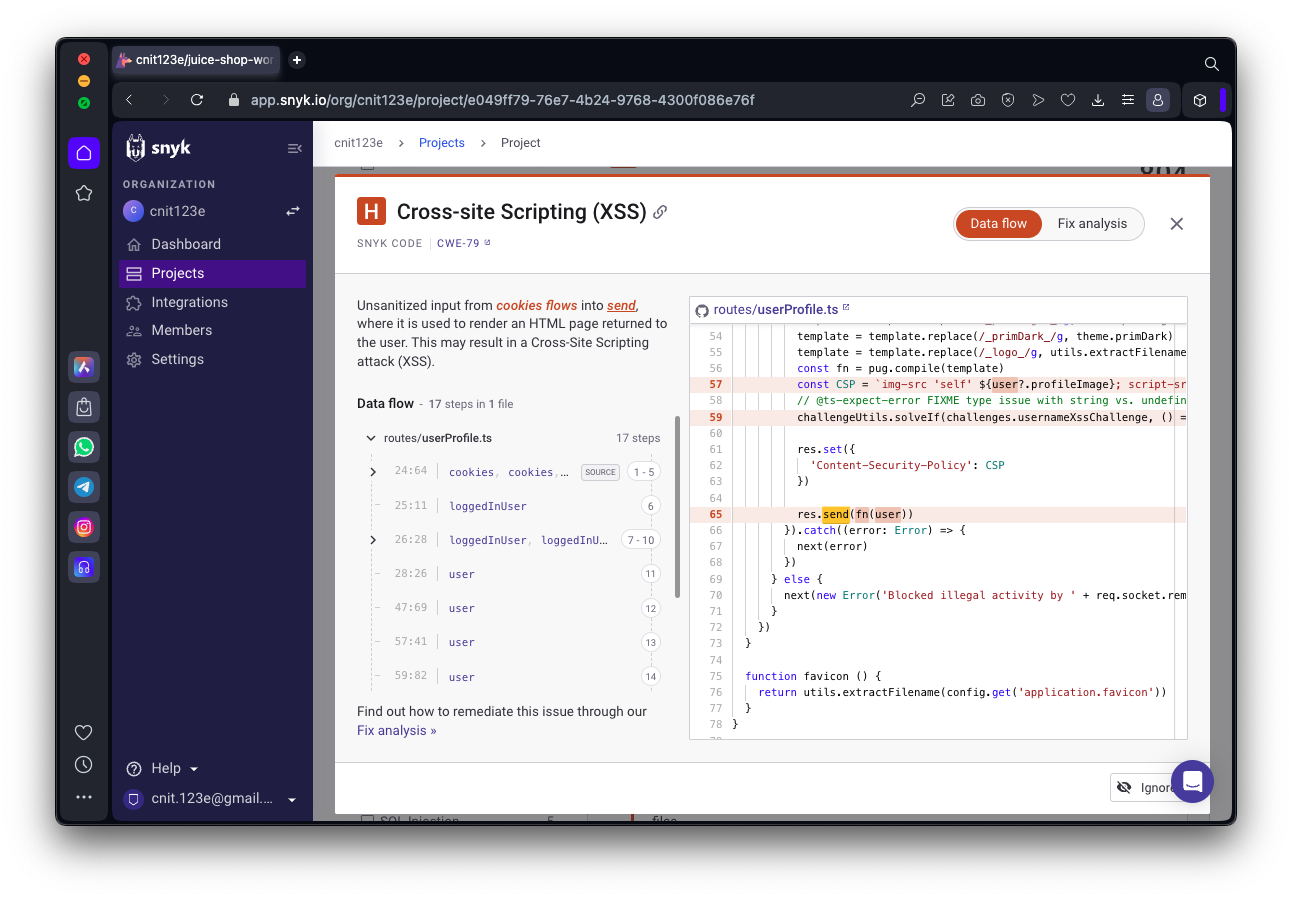Click the switch organization arrows icon

point(293,211)
